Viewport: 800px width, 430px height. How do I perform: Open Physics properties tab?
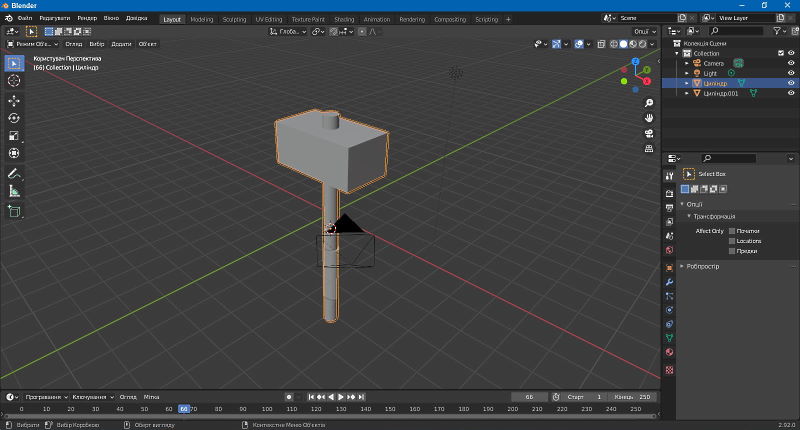click(x=669, y=310)
